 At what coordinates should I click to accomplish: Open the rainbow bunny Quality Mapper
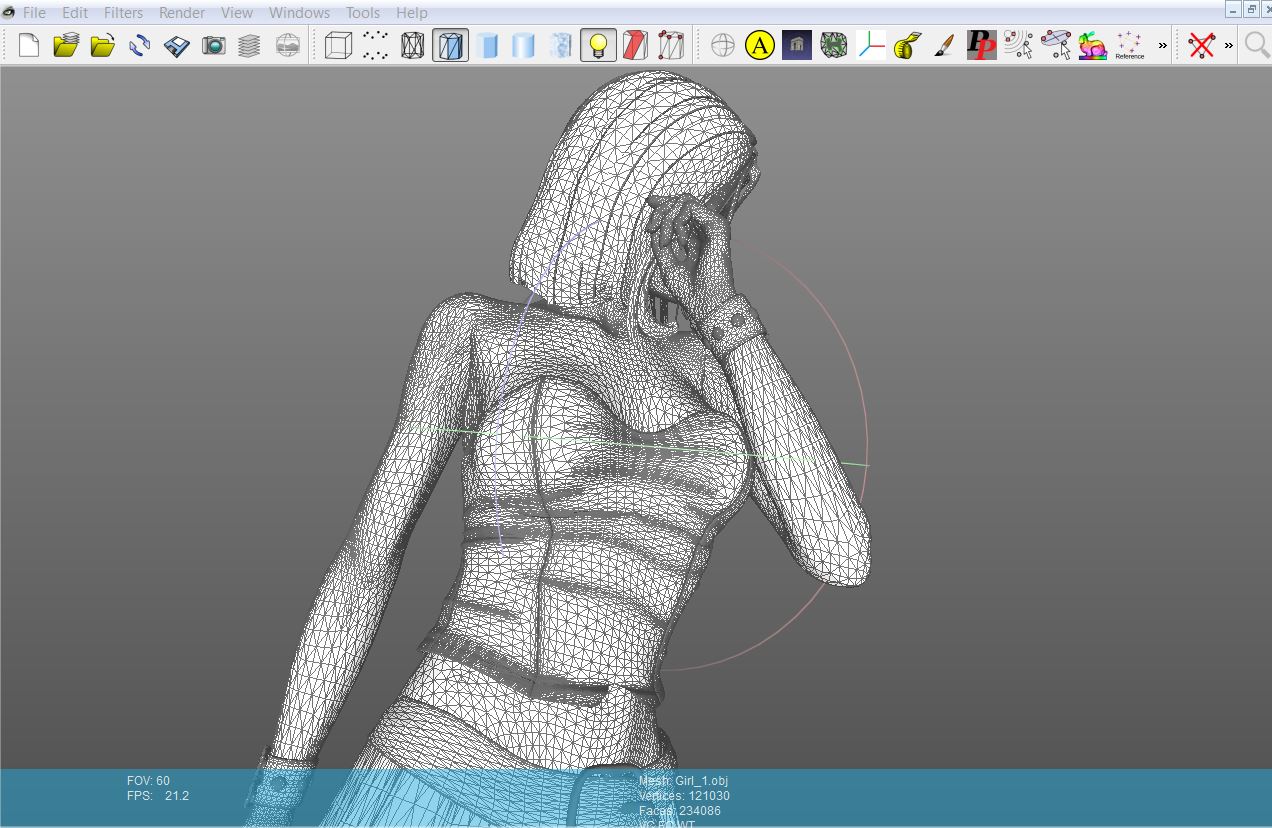pos(1092,45)
